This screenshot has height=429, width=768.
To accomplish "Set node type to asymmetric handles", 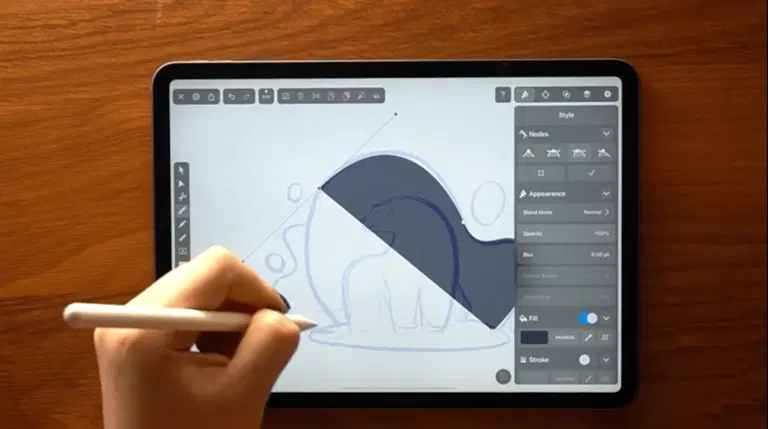I will pyautogui.click(x=579, y=153).
